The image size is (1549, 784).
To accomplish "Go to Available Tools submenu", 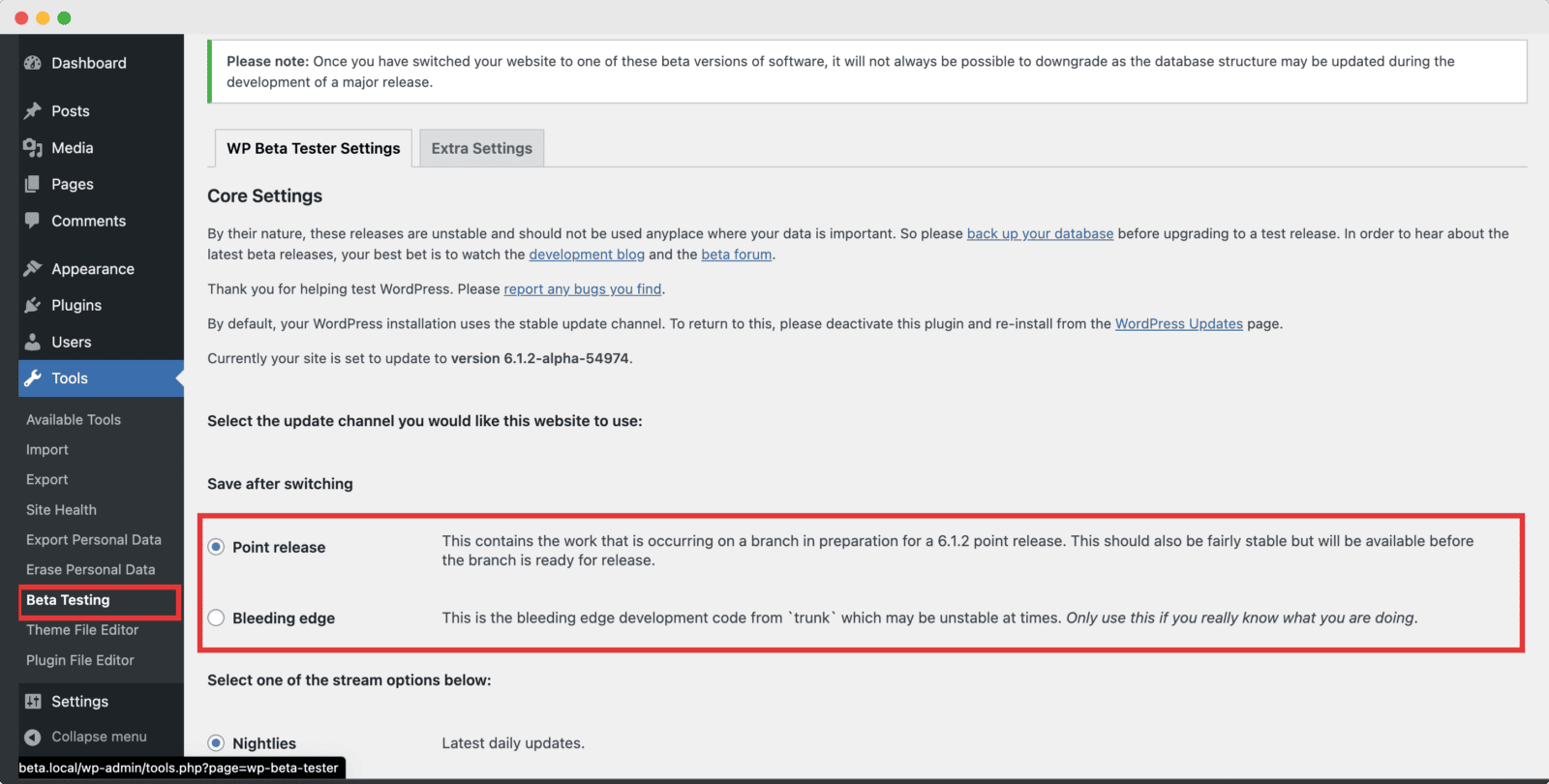I will [x=74, y=420].
